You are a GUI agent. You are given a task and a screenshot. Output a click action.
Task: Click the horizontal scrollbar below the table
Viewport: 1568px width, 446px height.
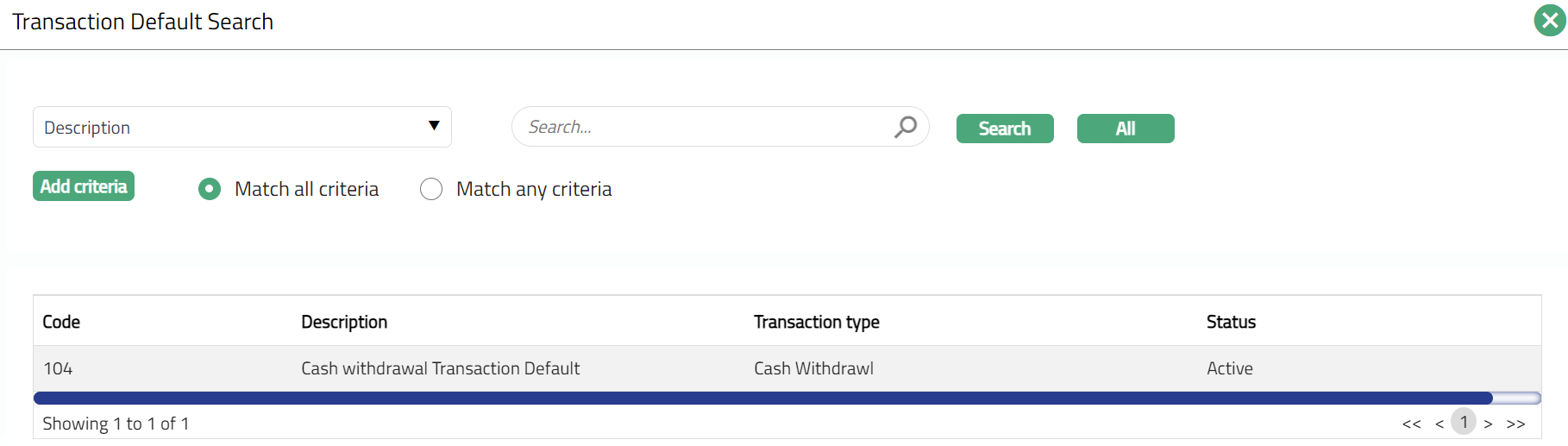coord(762,398)
